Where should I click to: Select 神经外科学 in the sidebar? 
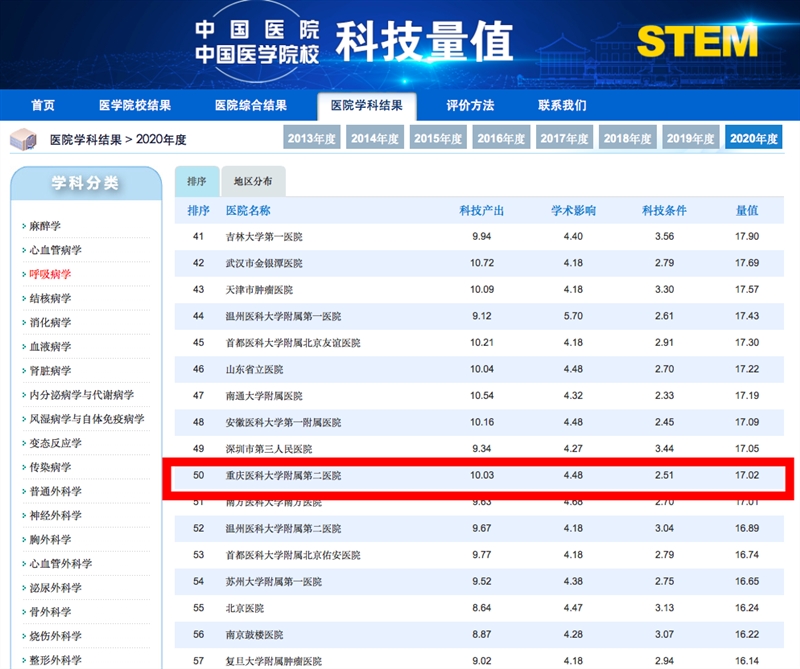coord(55,516)
